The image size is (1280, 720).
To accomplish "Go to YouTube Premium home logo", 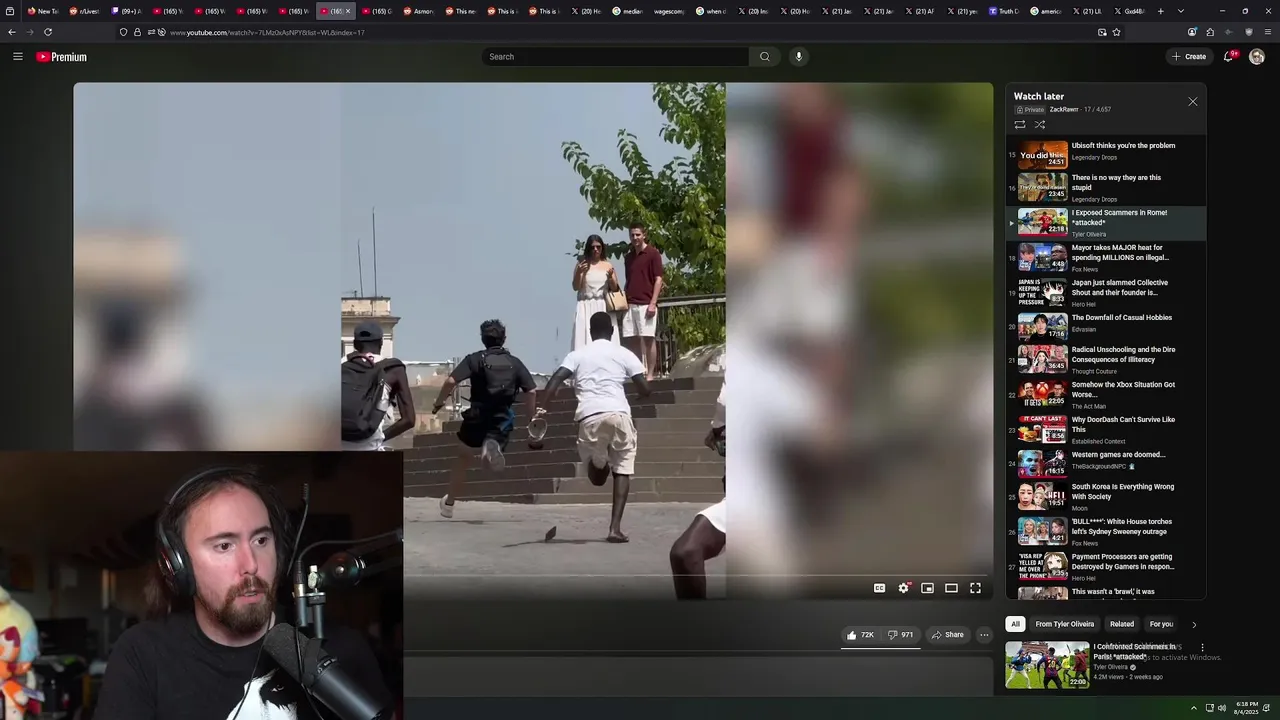I will (62, 57).
